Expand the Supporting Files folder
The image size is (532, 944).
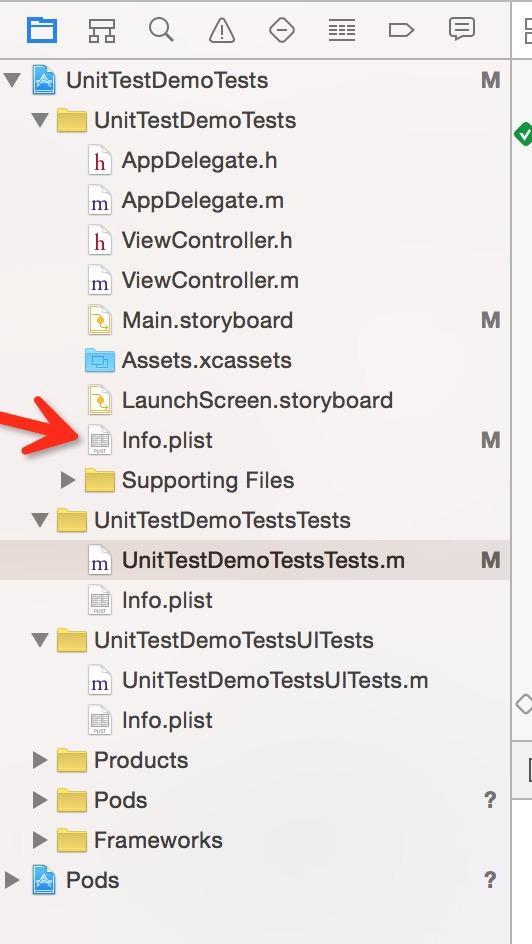[x=68, y=480]
